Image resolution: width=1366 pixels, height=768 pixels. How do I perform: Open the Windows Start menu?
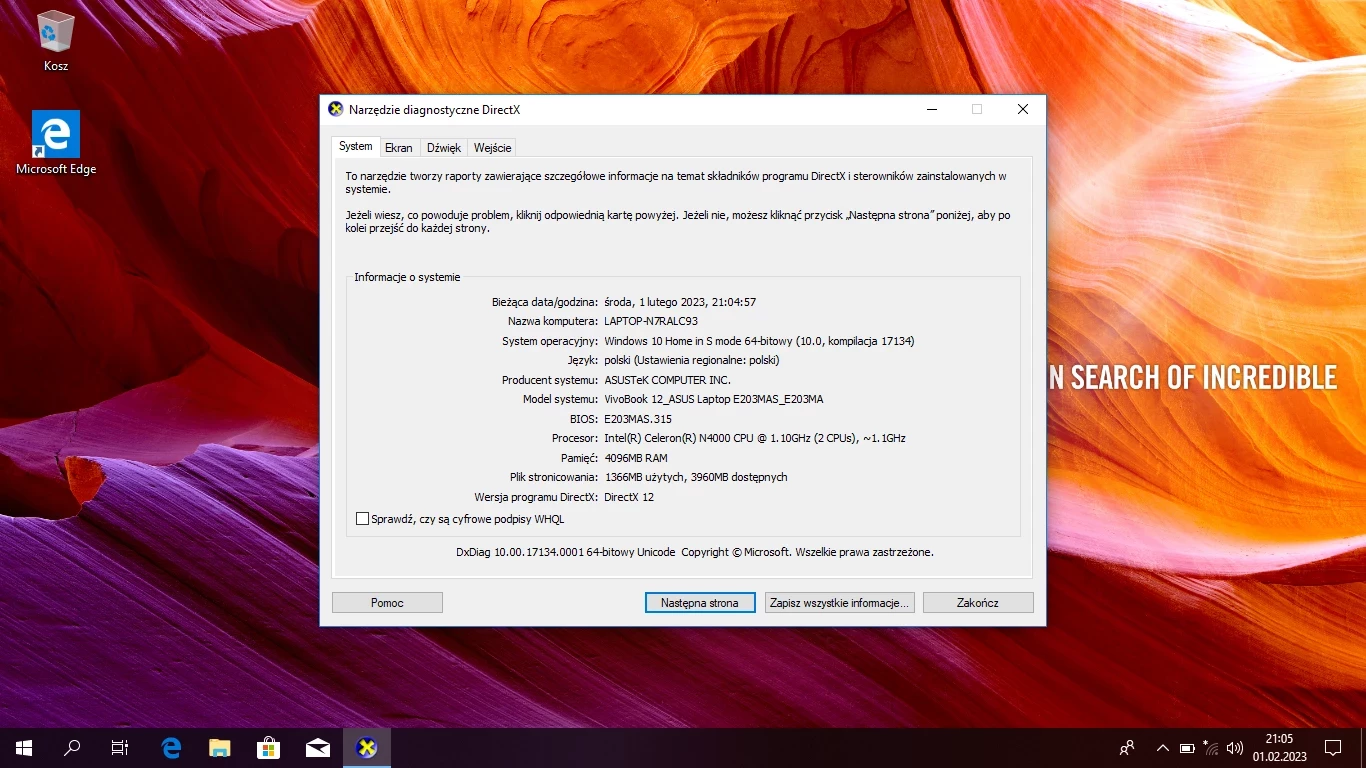24,747
